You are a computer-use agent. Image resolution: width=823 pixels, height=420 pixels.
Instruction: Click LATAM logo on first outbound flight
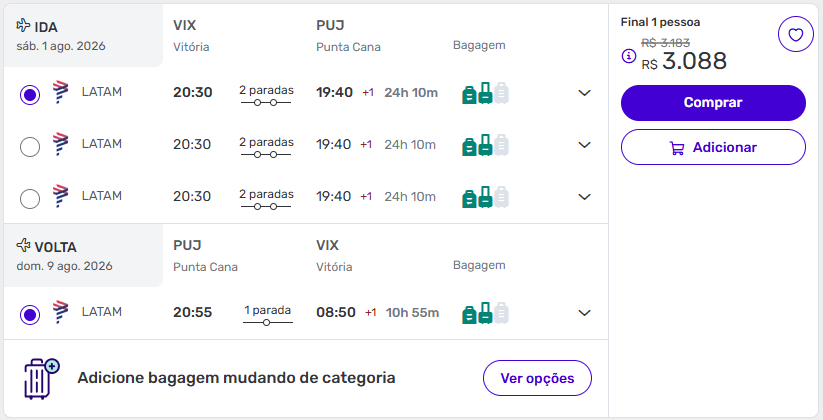pyautogui.click(x=60, y=93)
